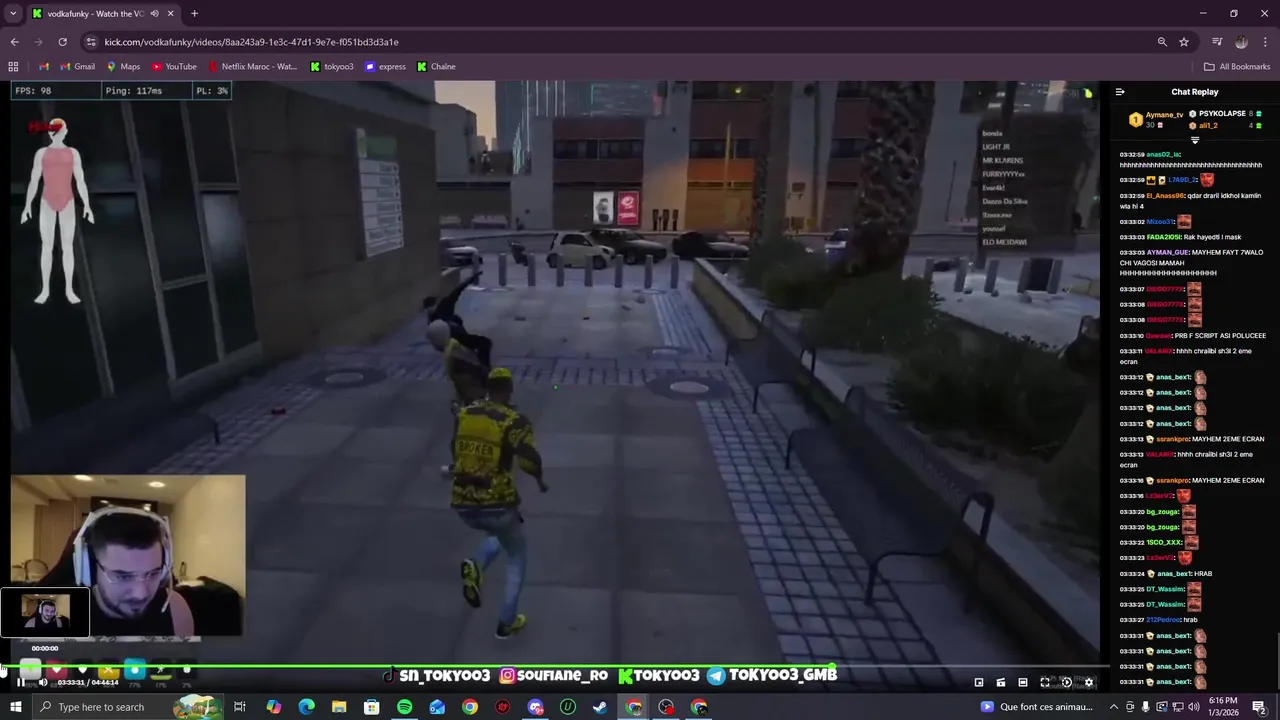Image resolution: width=1280 pixels, height=720 pixels.
Task: Mute tab via speaker icon on tab
Action: pyautogui.click(x=154, y=14)
